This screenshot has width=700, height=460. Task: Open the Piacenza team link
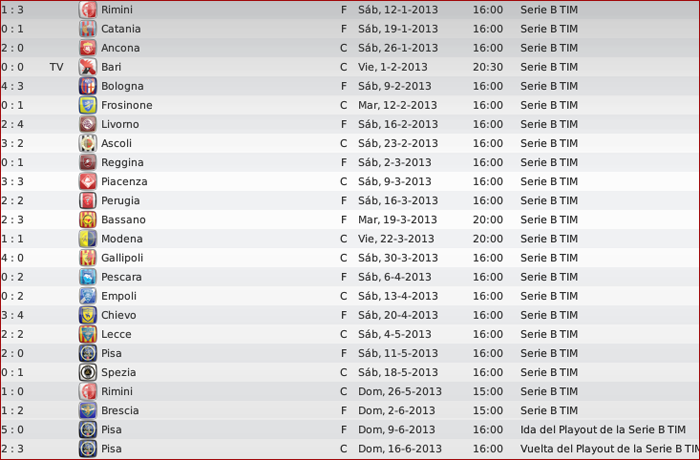(124, 182)
